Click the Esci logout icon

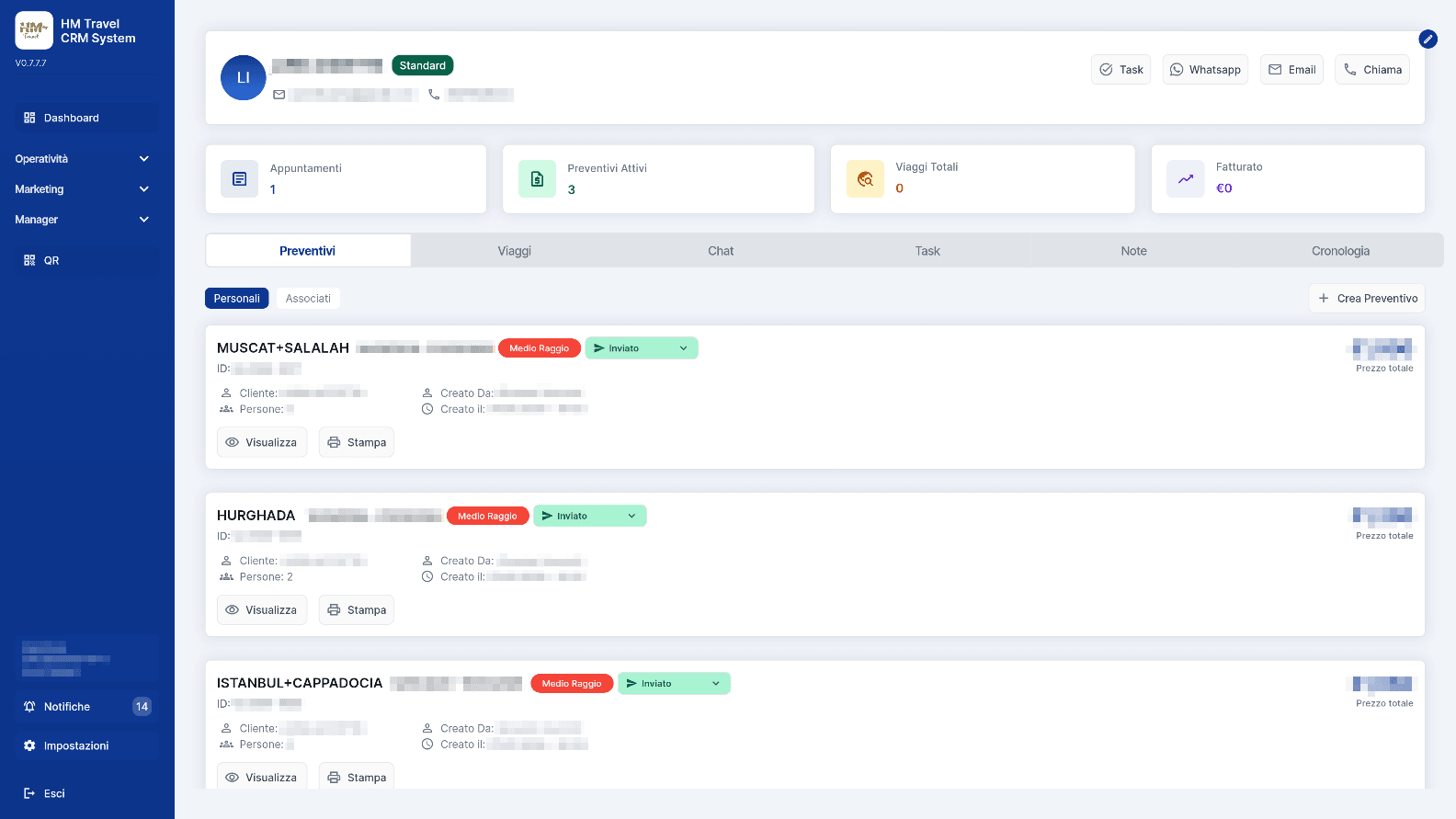click(29, 793)
